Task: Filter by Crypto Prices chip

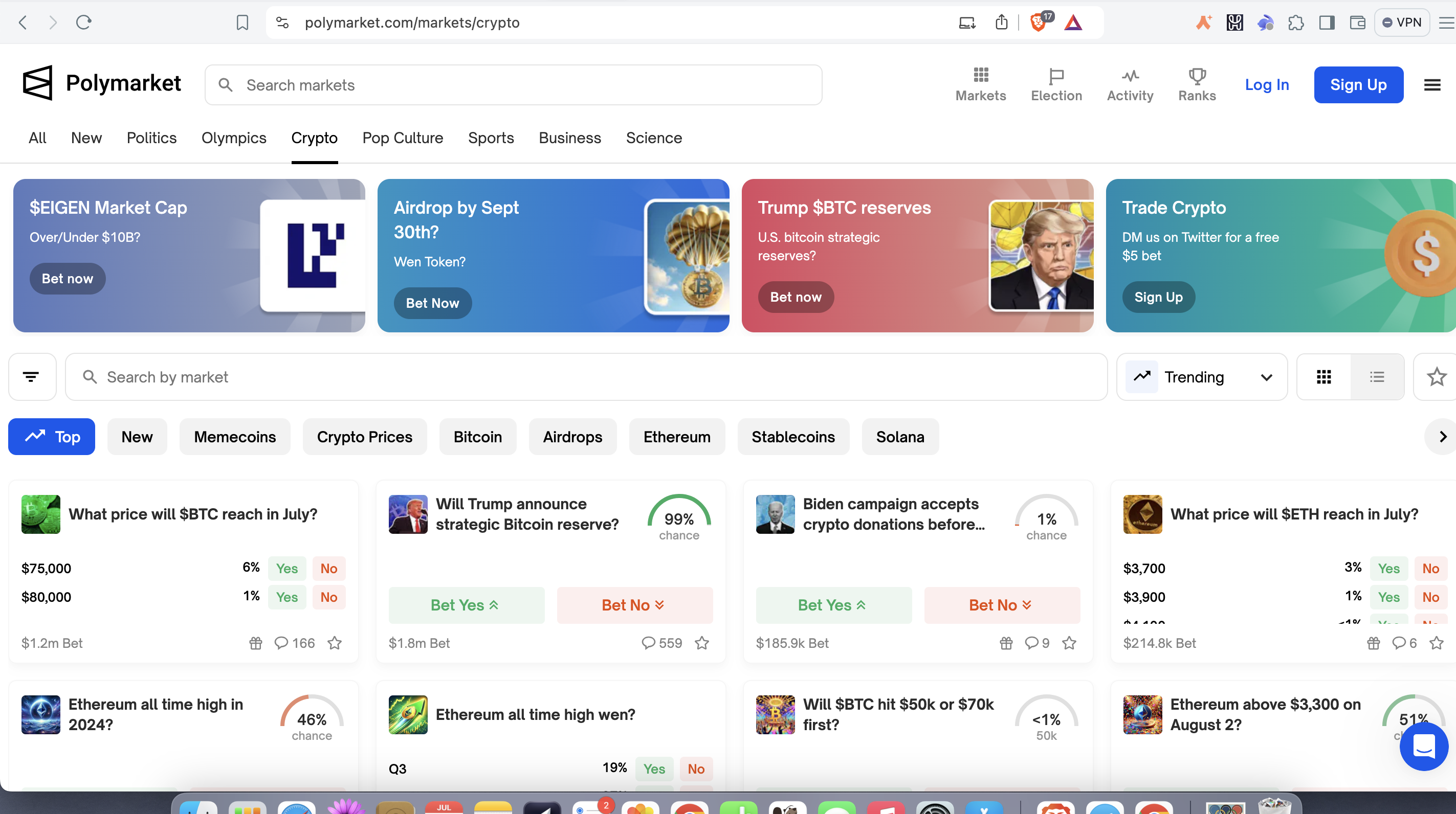Action: (x=365, y=437)
